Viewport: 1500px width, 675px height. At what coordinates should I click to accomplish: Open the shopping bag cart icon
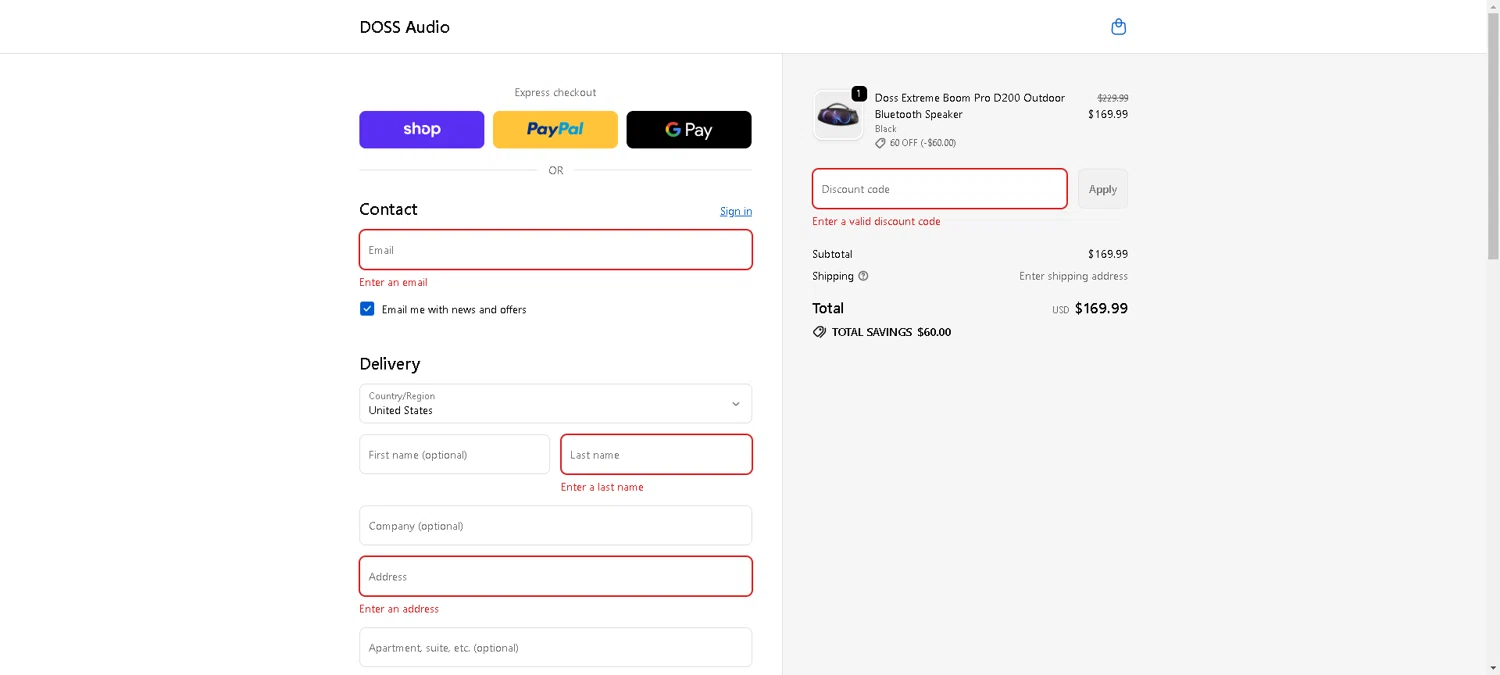[x=1119, y=27]
